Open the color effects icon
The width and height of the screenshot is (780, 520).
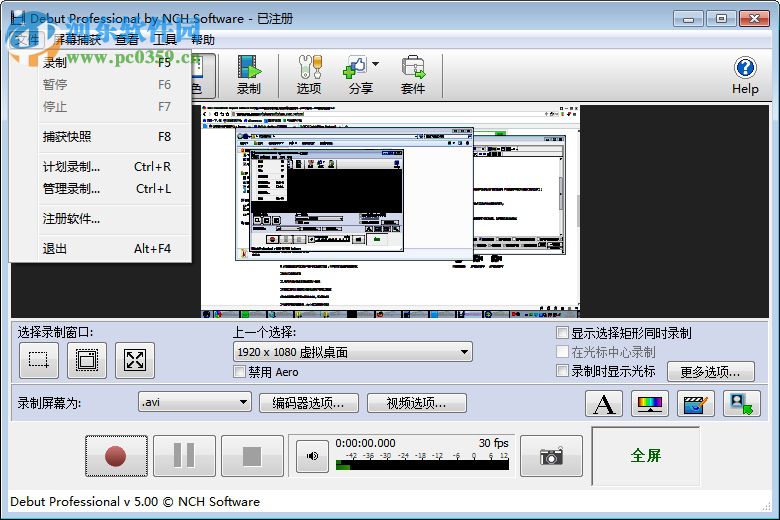tap(650, 404)
